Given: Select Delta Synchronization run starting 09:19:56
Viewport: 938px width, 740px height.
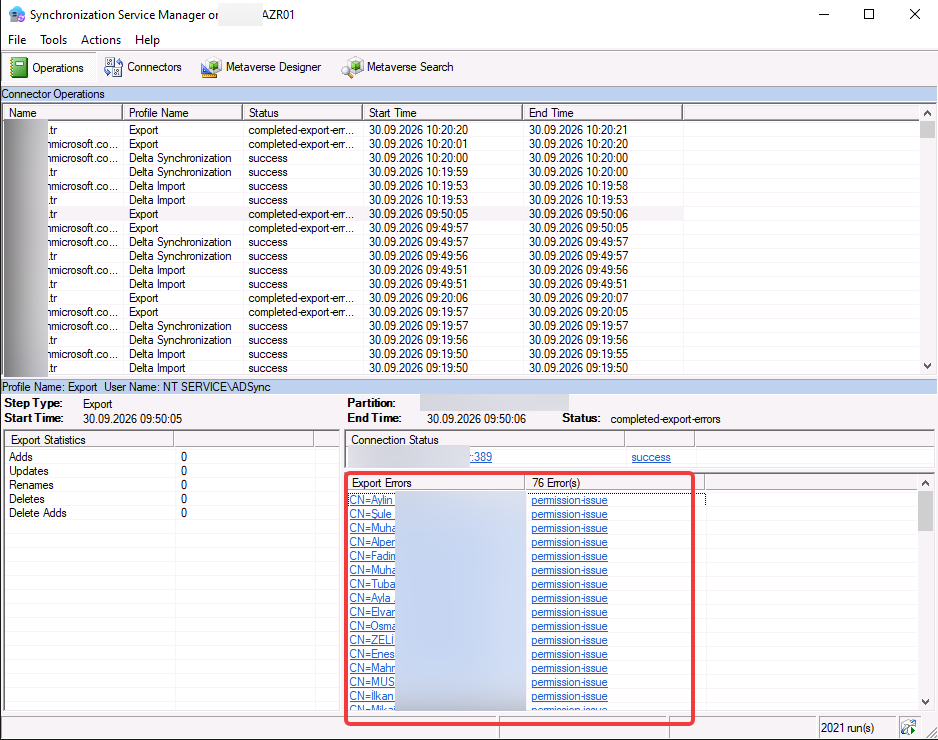Looking at the screenshot, I should point(343,340).
